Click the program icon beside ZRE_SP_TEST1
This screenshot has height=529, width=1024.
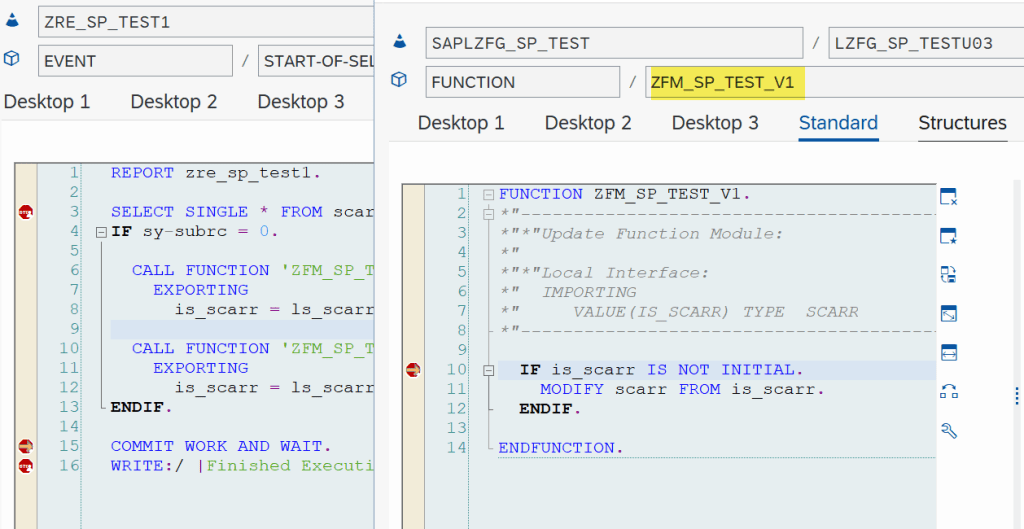(12, 20)
